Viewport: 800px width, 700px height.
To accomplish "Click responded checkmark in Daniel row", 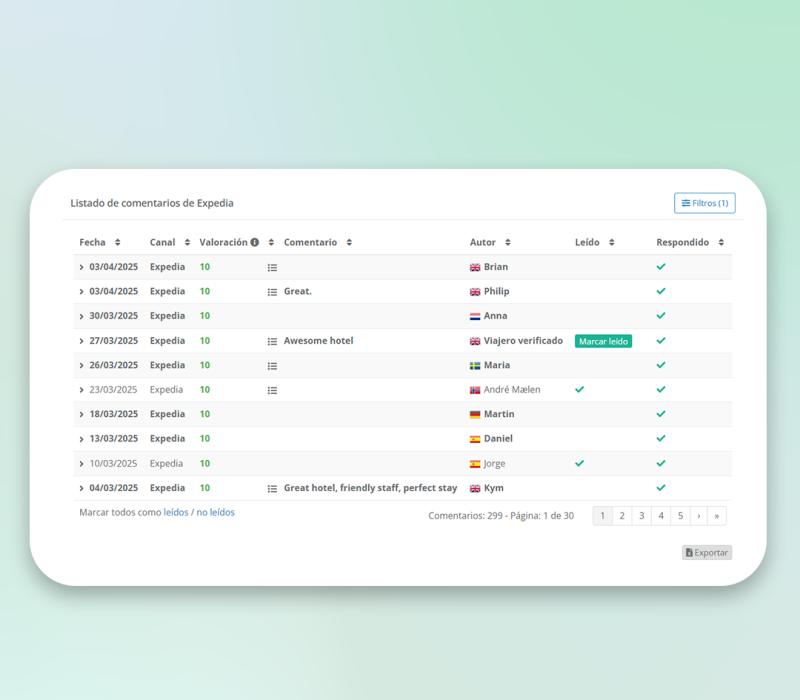I will [661, 438].
